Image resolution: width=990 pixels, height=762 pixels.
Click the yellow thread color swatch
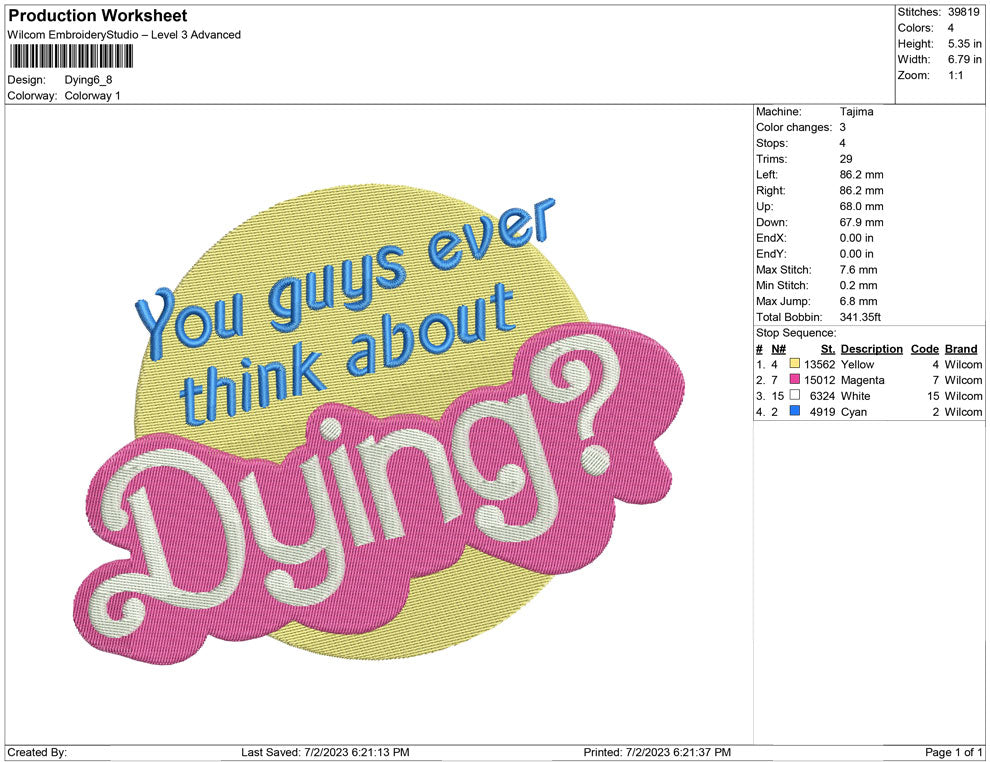(795, 365)
